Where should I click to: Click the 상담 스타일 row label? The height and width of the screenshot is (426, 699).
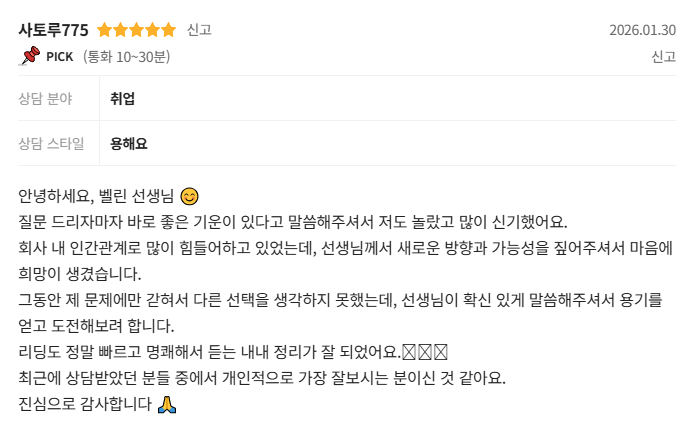(51, 143)
